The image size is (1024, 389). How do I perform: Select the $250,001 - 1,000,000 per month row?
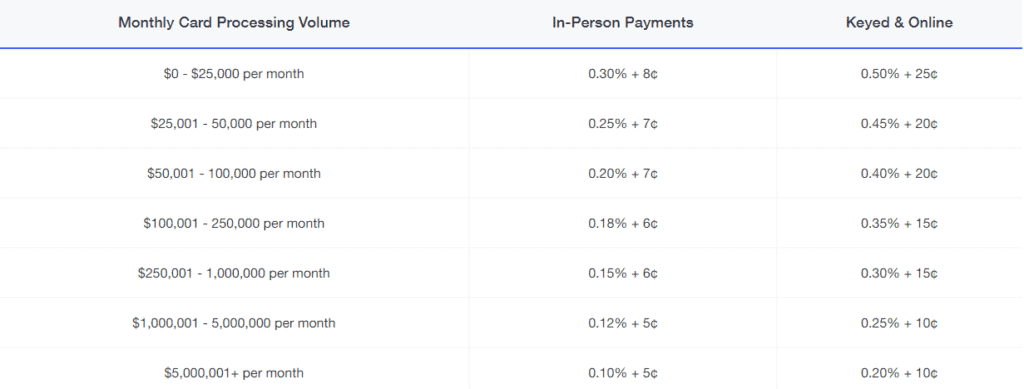point(511,273)
